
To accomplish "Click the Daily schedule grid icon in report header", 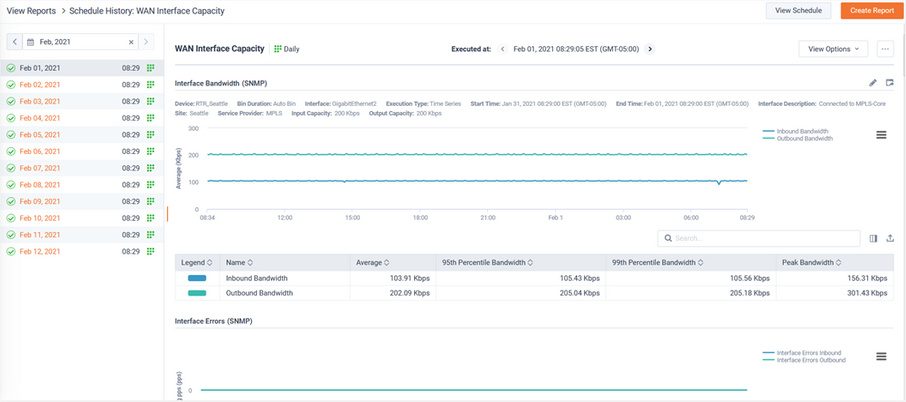I will click(x=278, y=49).
